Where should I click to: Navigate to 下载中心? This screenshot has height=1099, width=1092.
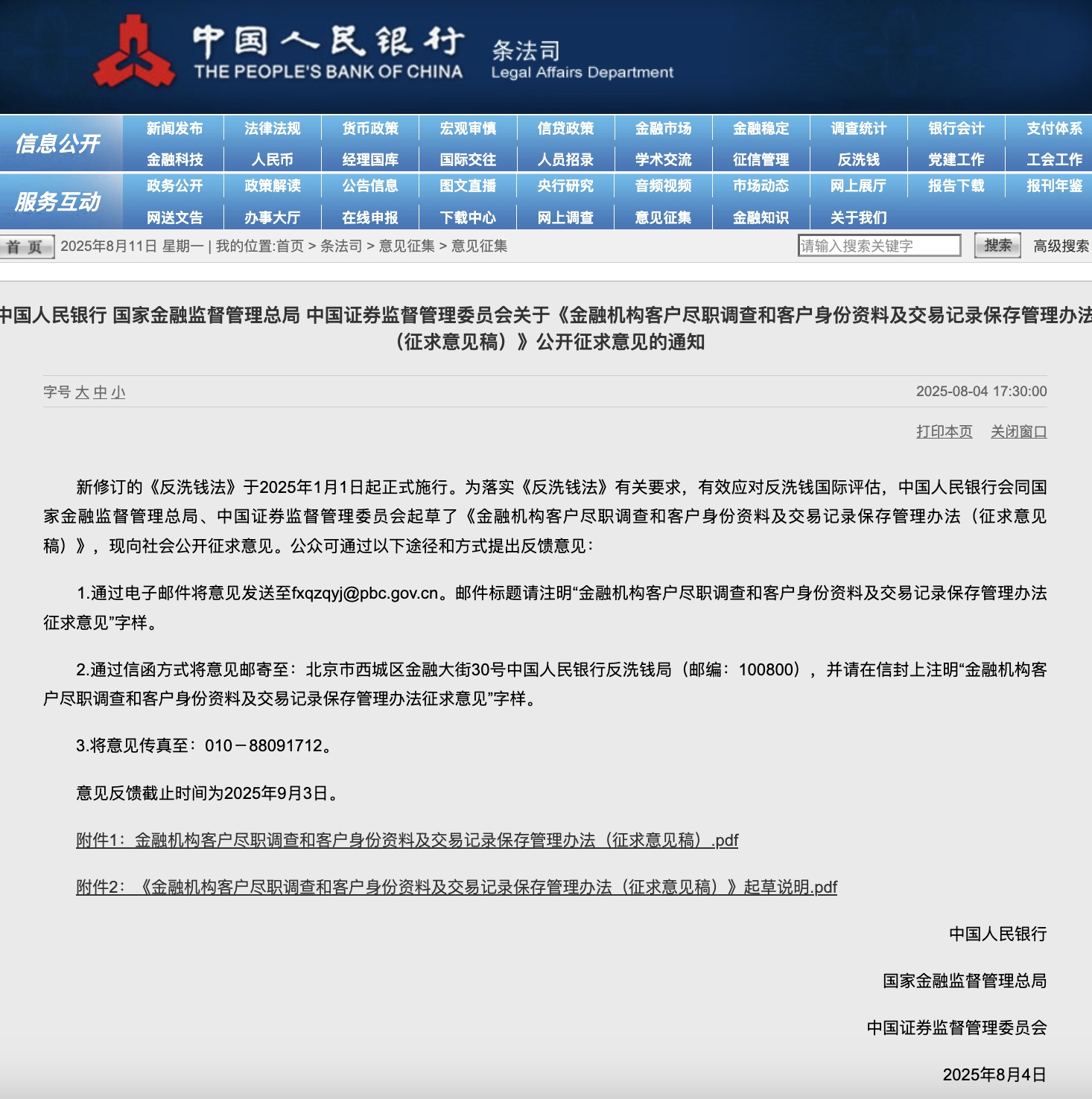pos(468,217)
